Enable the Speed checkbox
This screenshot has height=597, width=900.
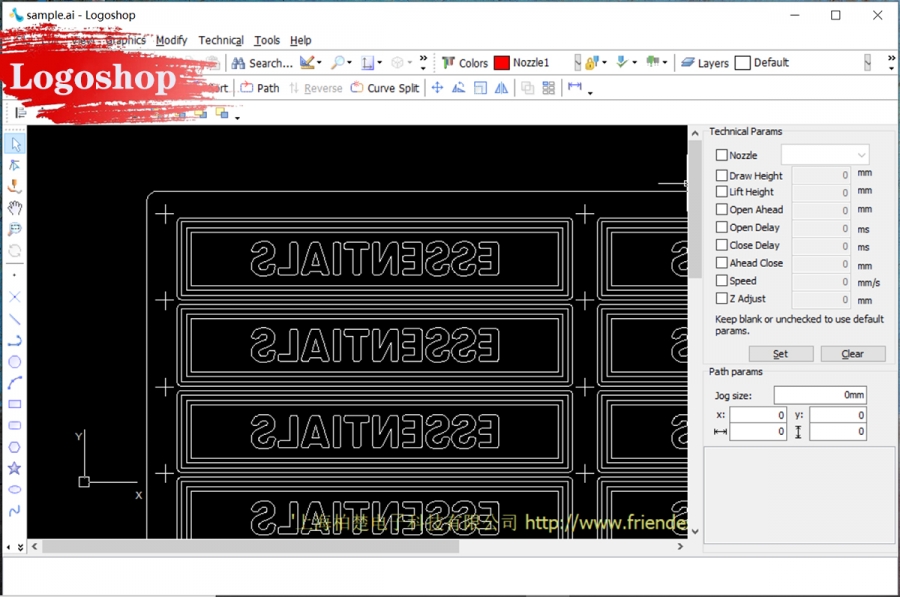721,281
